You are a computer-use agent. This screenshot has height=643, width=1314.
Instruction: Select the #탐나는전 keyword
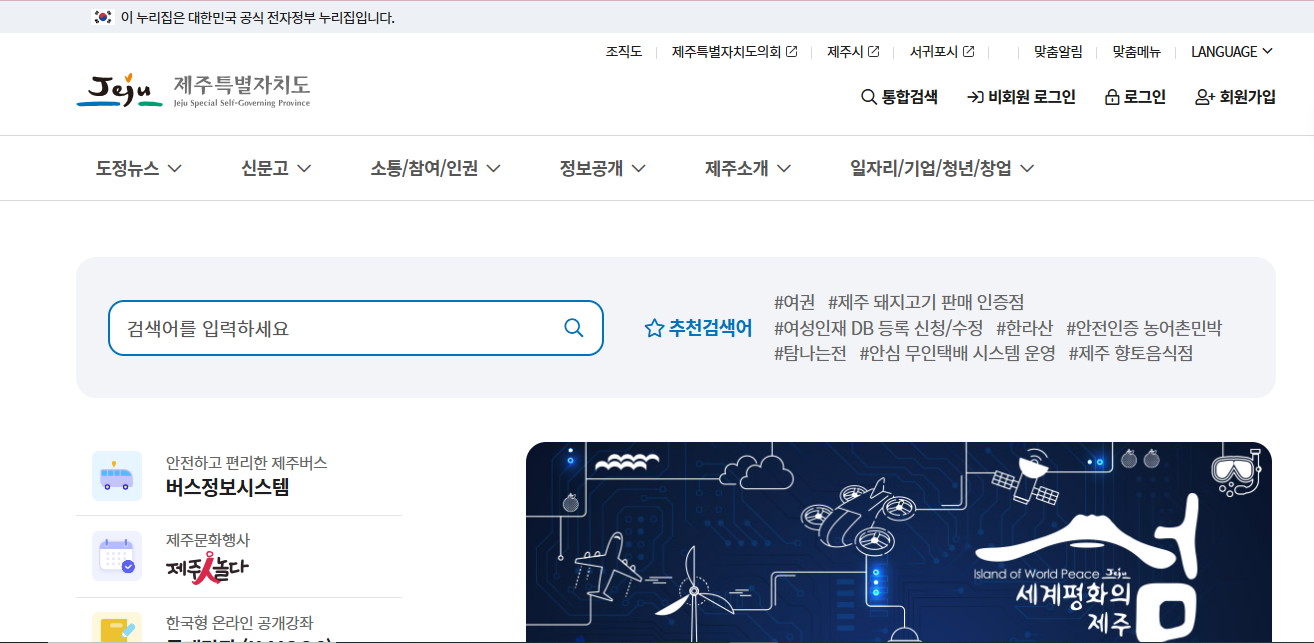(x=810, y=353)
